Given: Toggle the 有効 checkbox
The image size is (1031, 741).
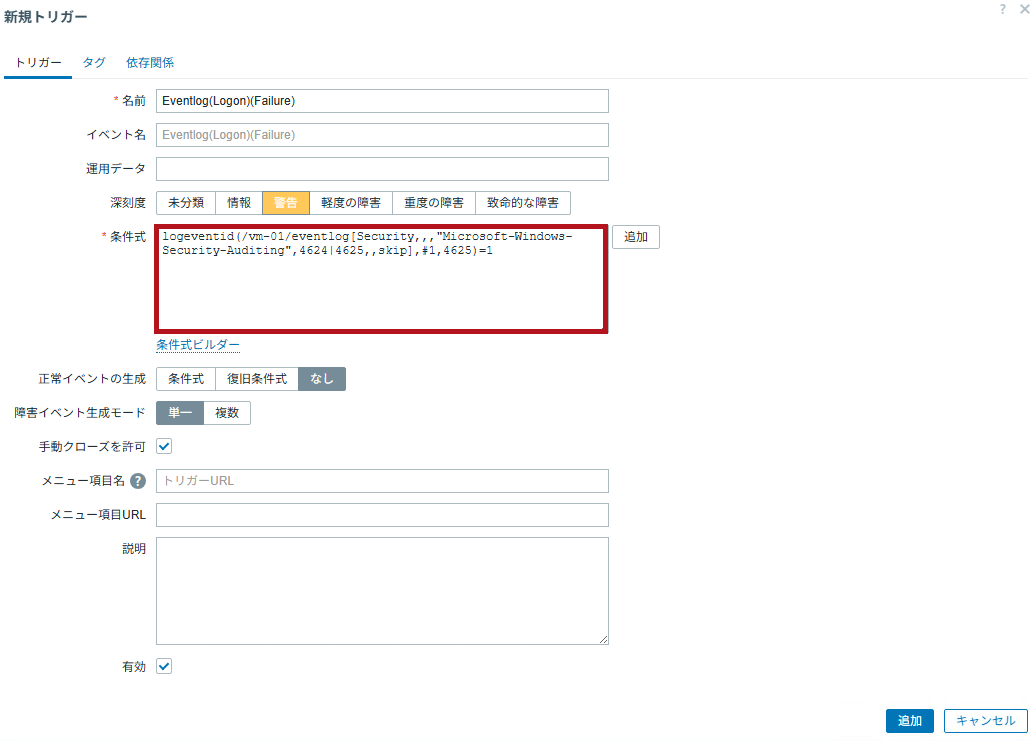Looking at the screenshot, I should (164, 666).
